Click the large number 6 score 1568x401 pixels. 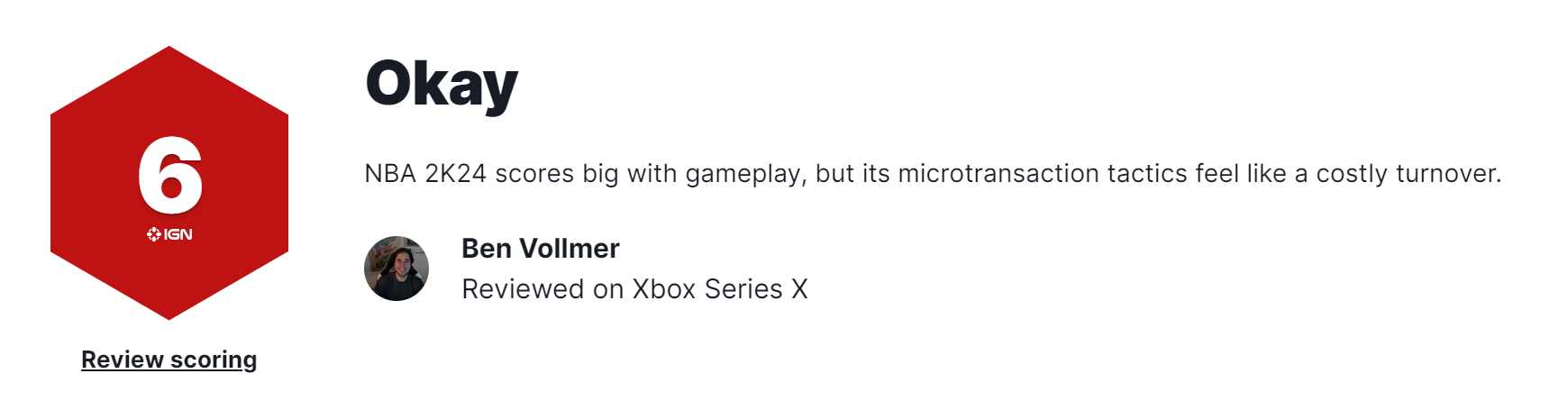(x=169, y=175)
